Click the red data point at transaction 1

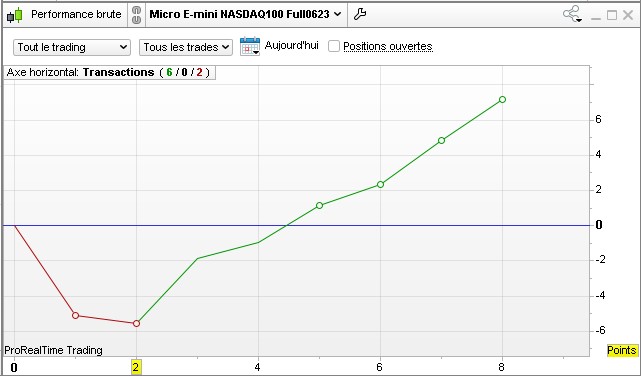(x=75, y=316)
